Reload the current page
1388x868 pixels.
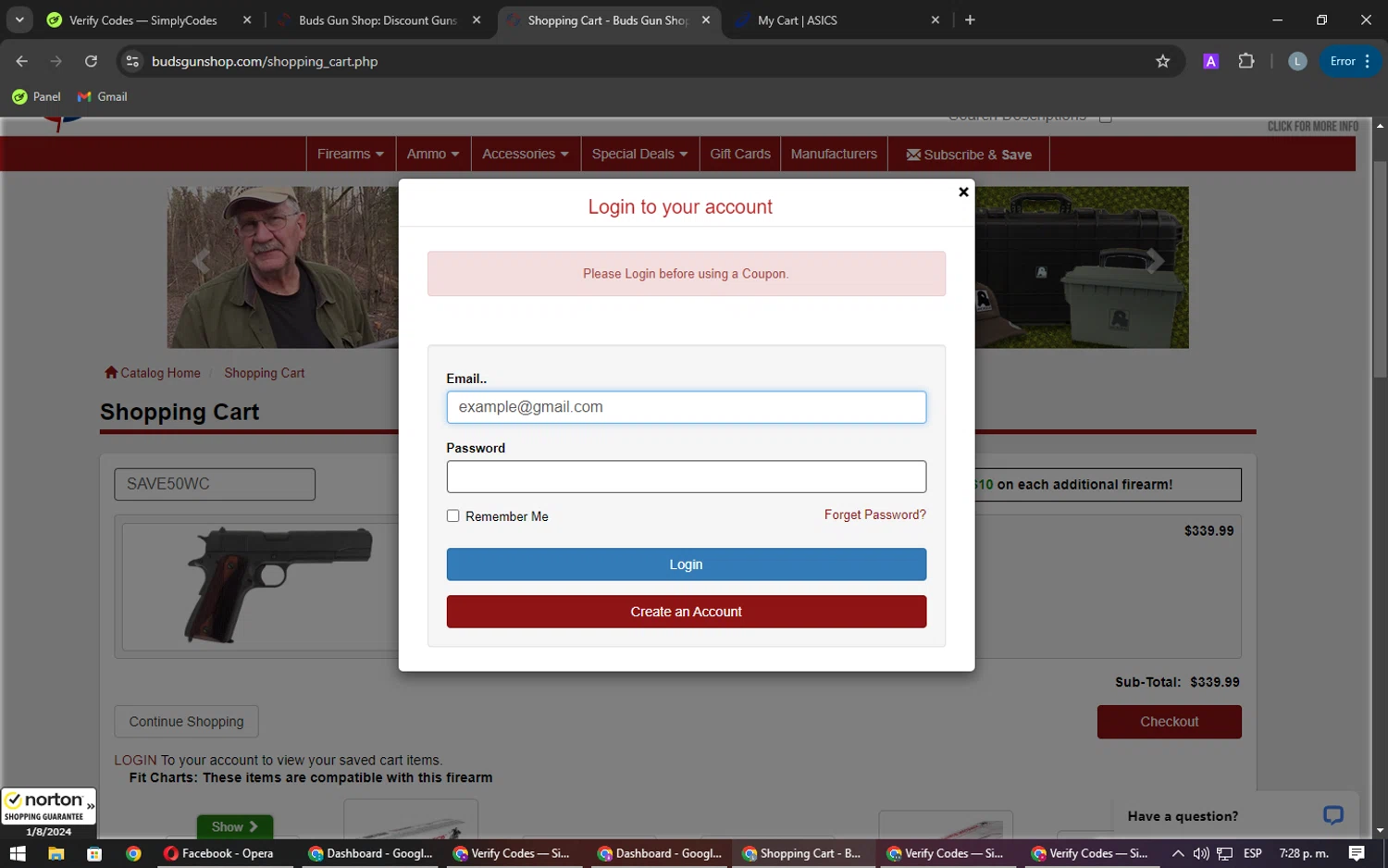(x=91, y=61)
